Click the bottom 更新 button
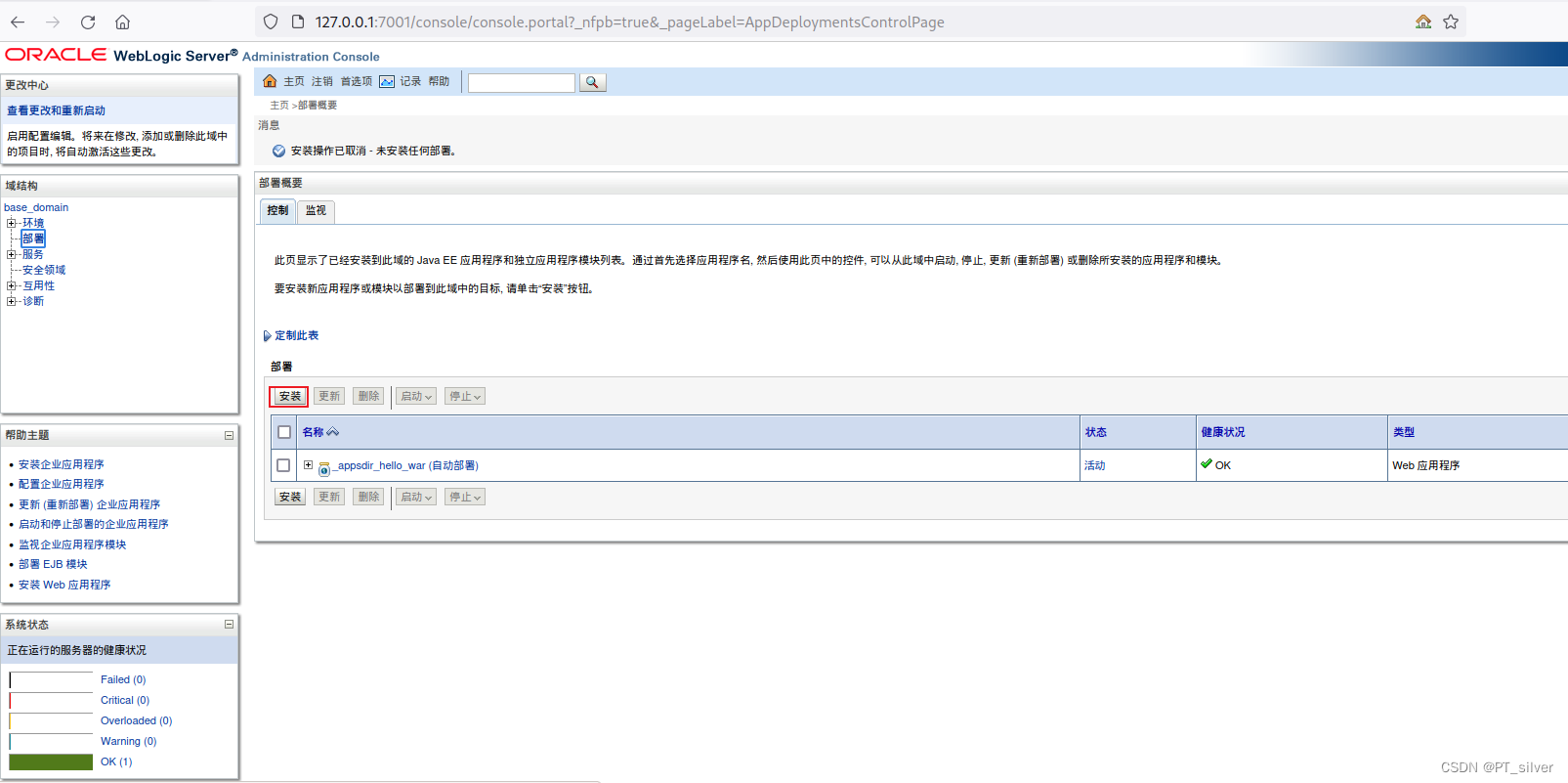1568x783 pixels. (x=329, y=497)
